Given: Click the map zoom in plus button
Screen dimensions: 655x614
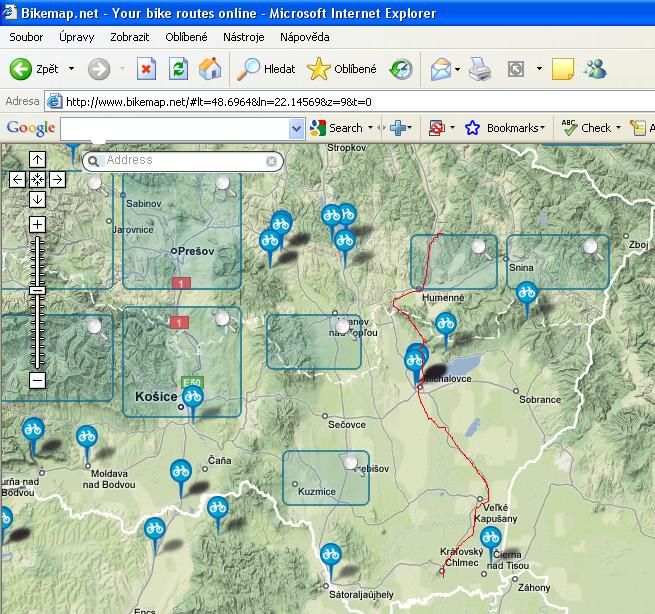Looking at the screenshot, I should (x=37, y=224).
